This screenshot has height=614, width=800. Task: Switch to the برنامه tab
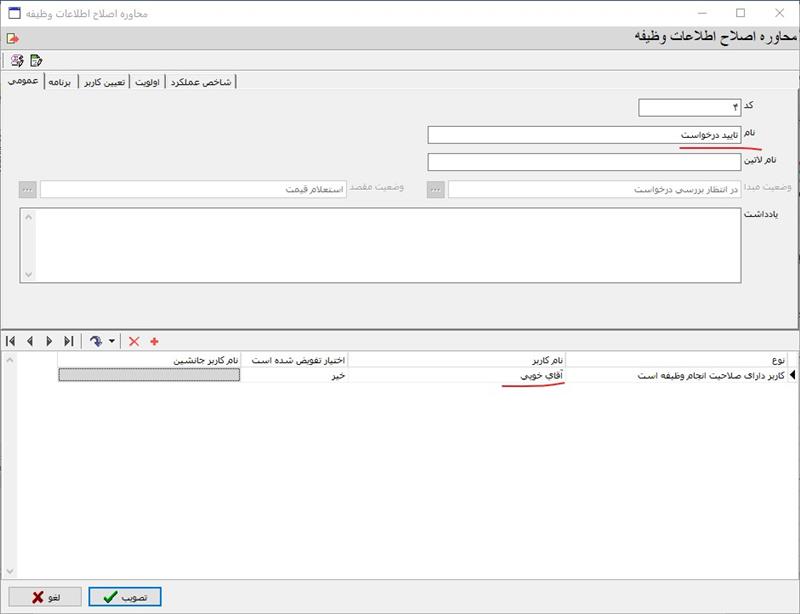tap(61, 81)
